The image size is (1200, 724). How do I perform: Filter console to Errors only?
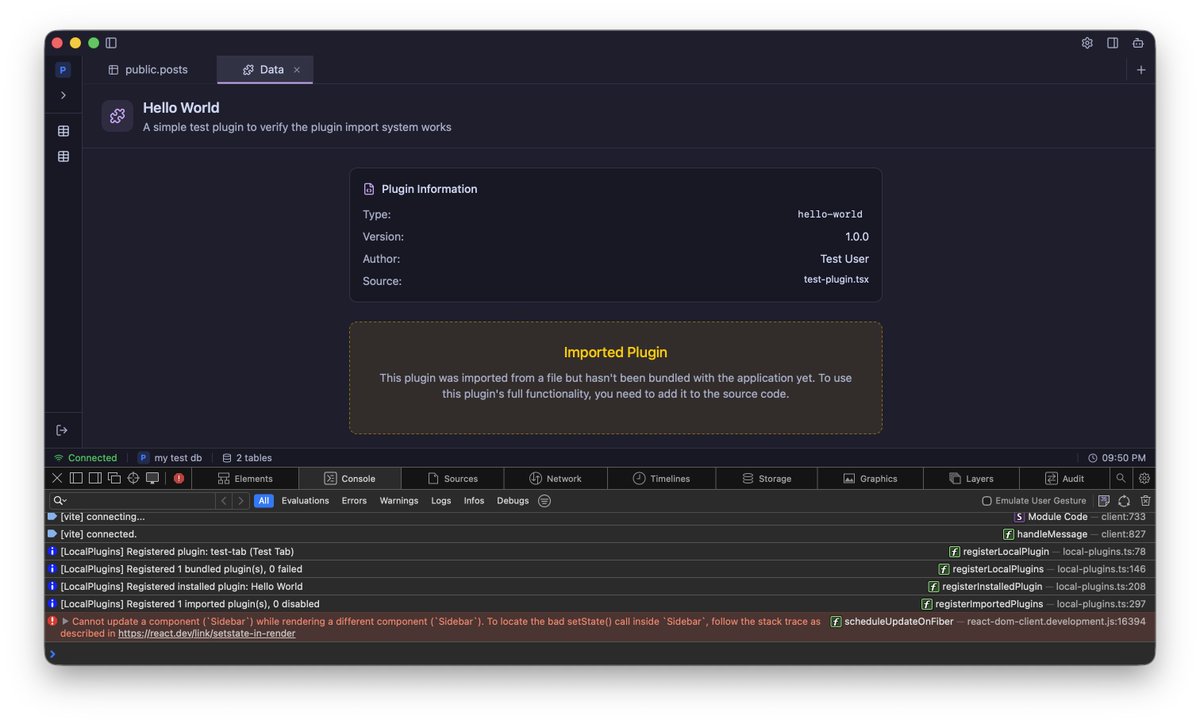[354, 500]
